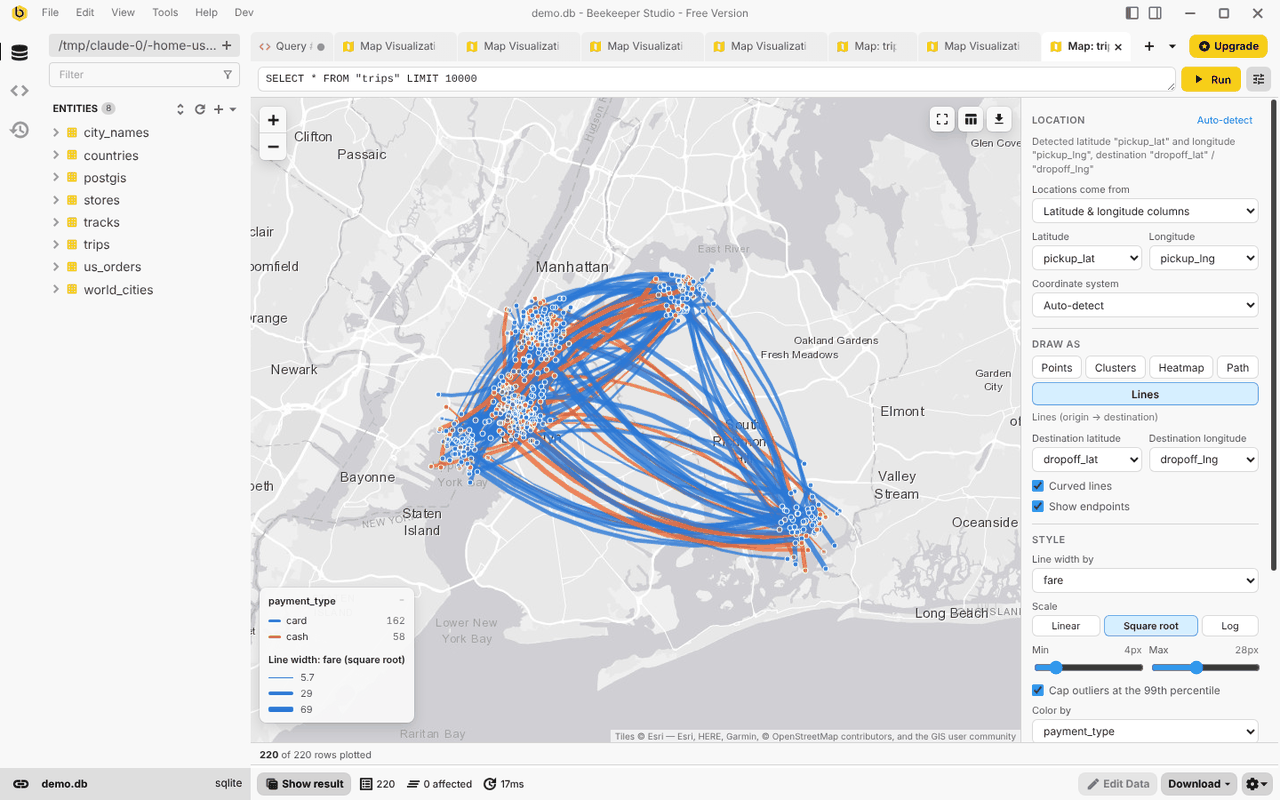1280x800 pixels.
Task: Toggle Cap outliers at 99th percentile
Action: pos(1038,690)
